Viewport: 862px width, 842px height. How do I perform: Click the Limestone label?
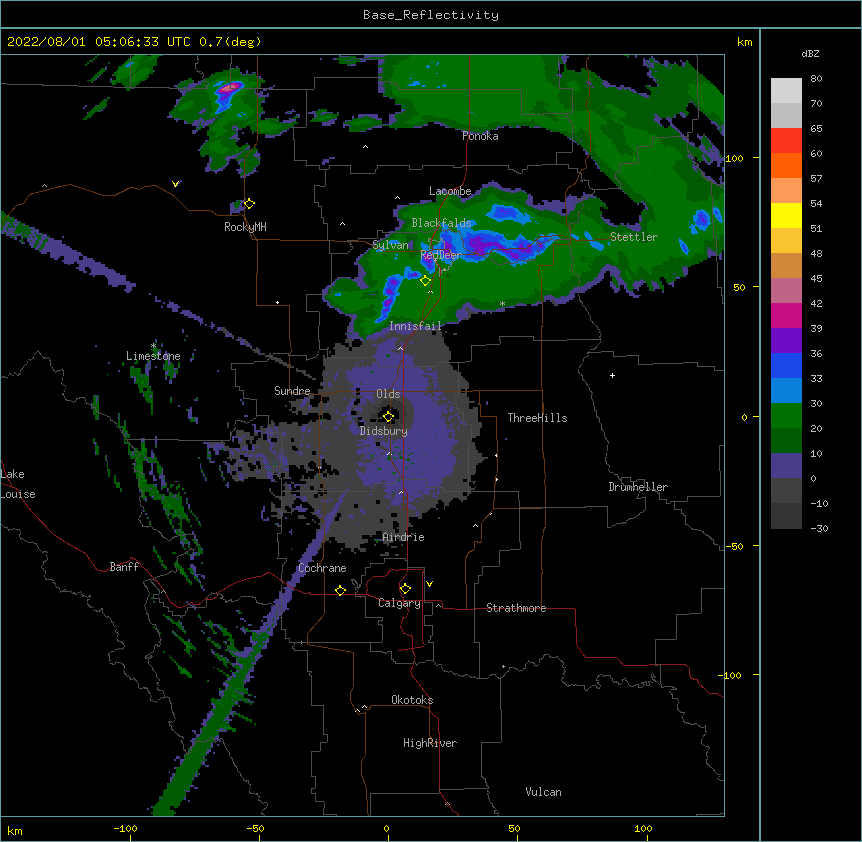pyautogui.click(x=153, y=356)
